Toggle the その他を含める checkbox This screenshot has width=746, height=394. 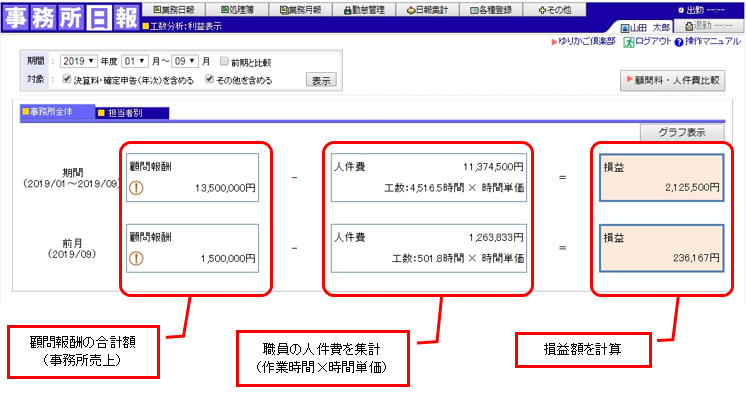pos(209,79)
